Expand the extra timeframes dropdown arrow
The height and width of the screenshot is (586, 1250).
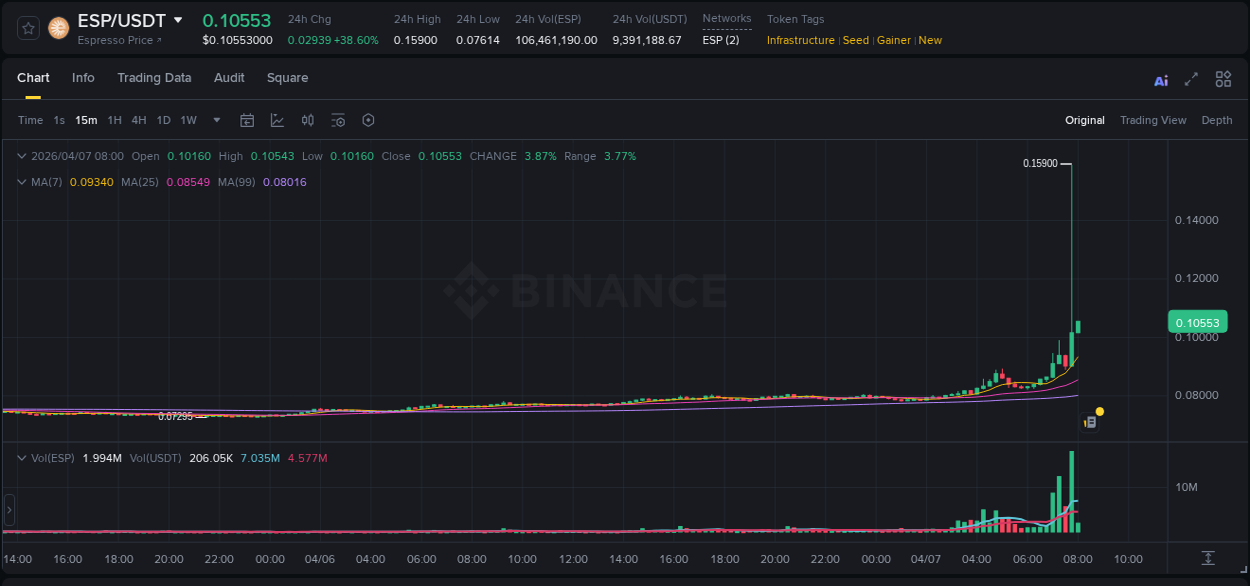(215, 119)
